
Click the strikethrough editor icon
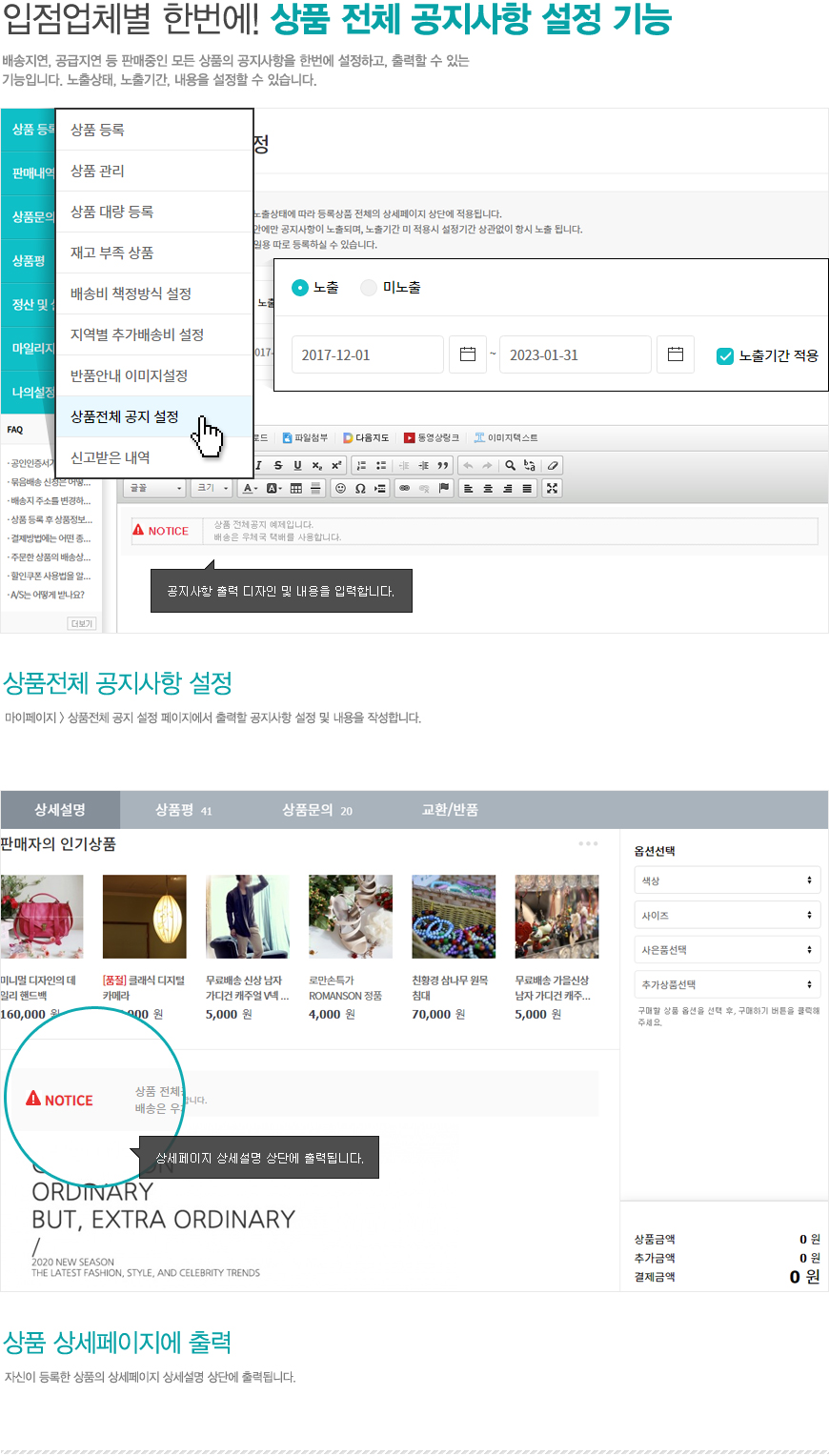278,465
